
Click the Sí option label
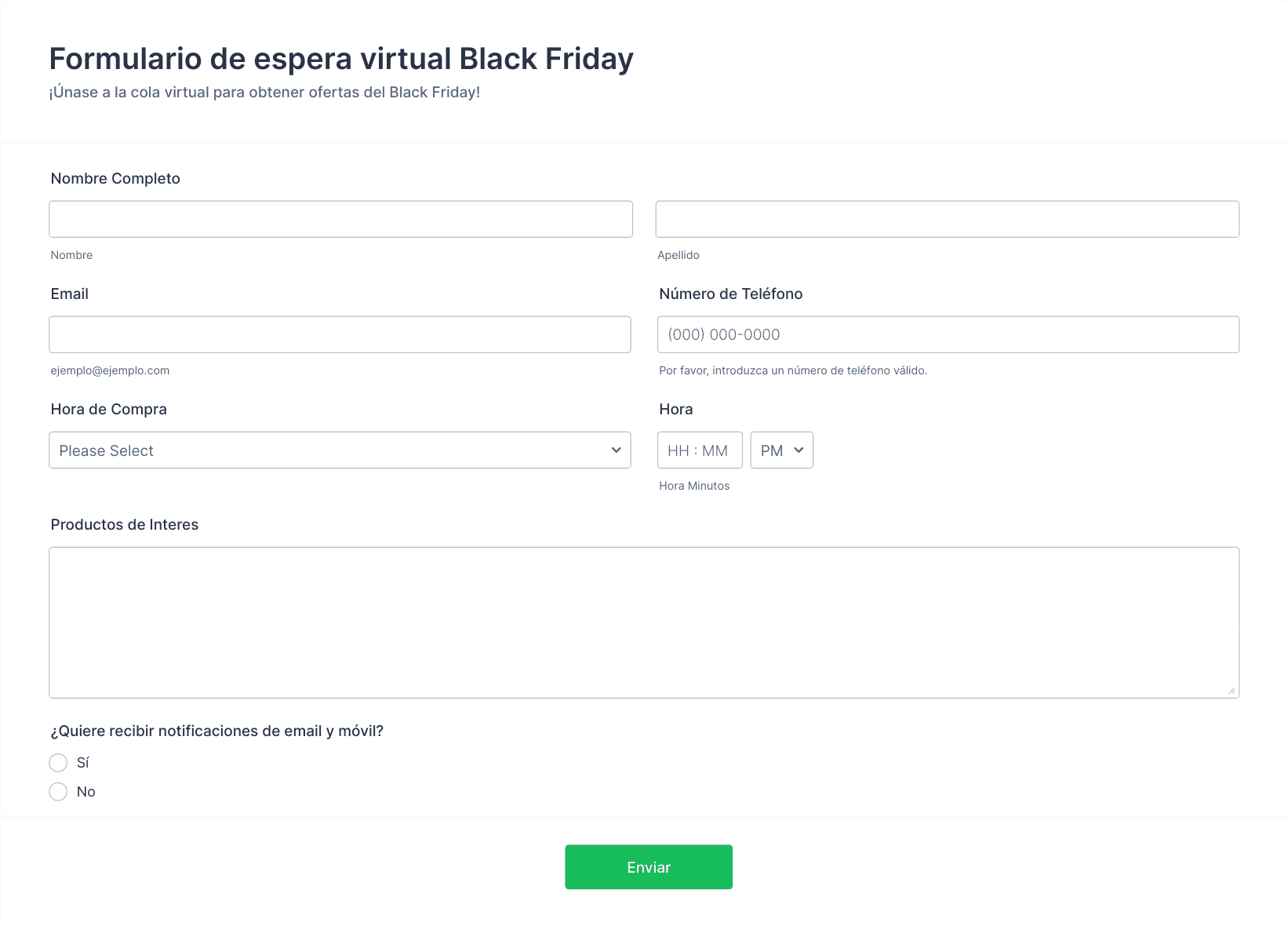click(83, 763)
